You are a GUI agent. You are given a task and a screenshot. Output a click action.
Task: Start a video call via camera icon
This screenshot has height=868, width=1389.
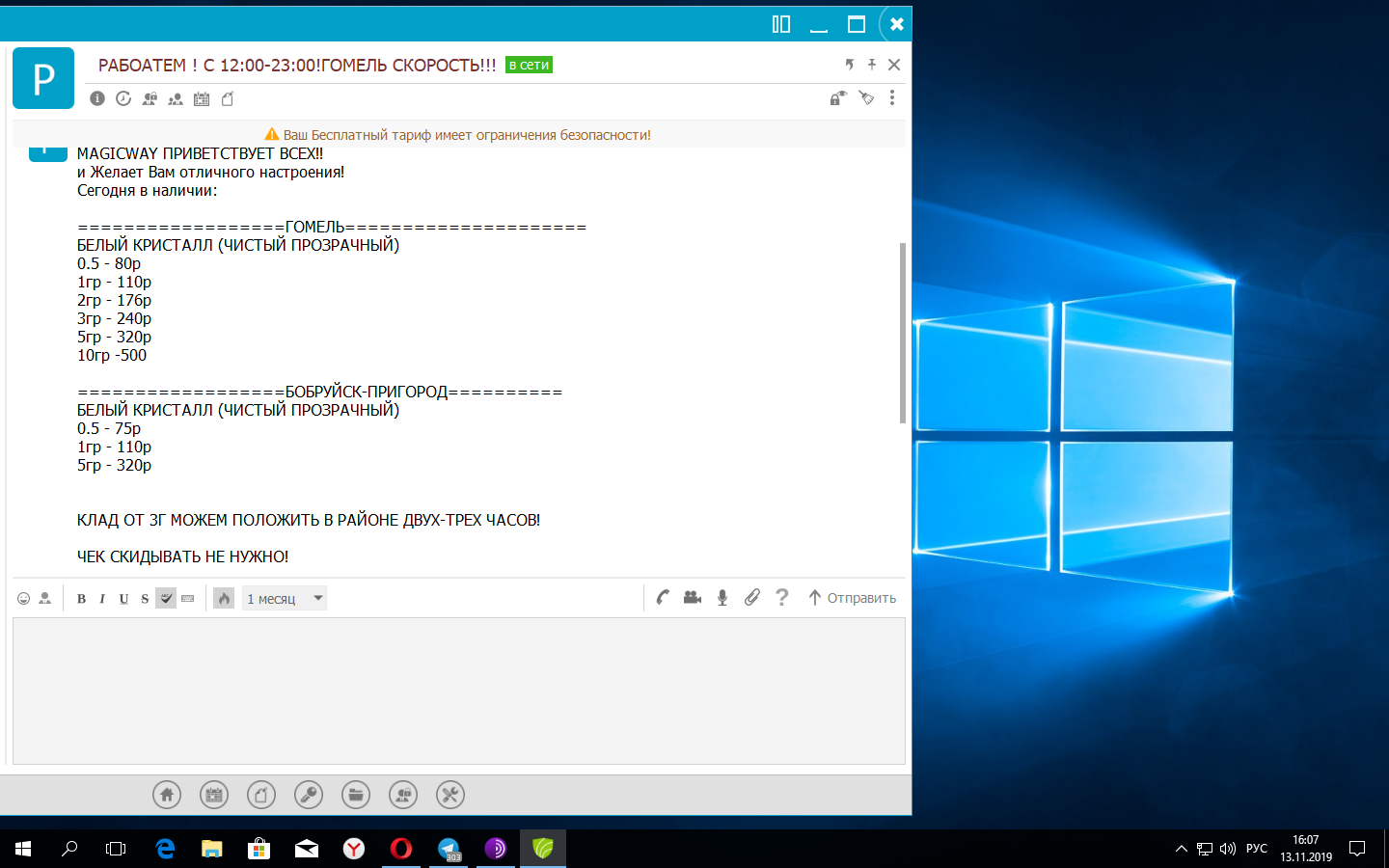(693, 598)
